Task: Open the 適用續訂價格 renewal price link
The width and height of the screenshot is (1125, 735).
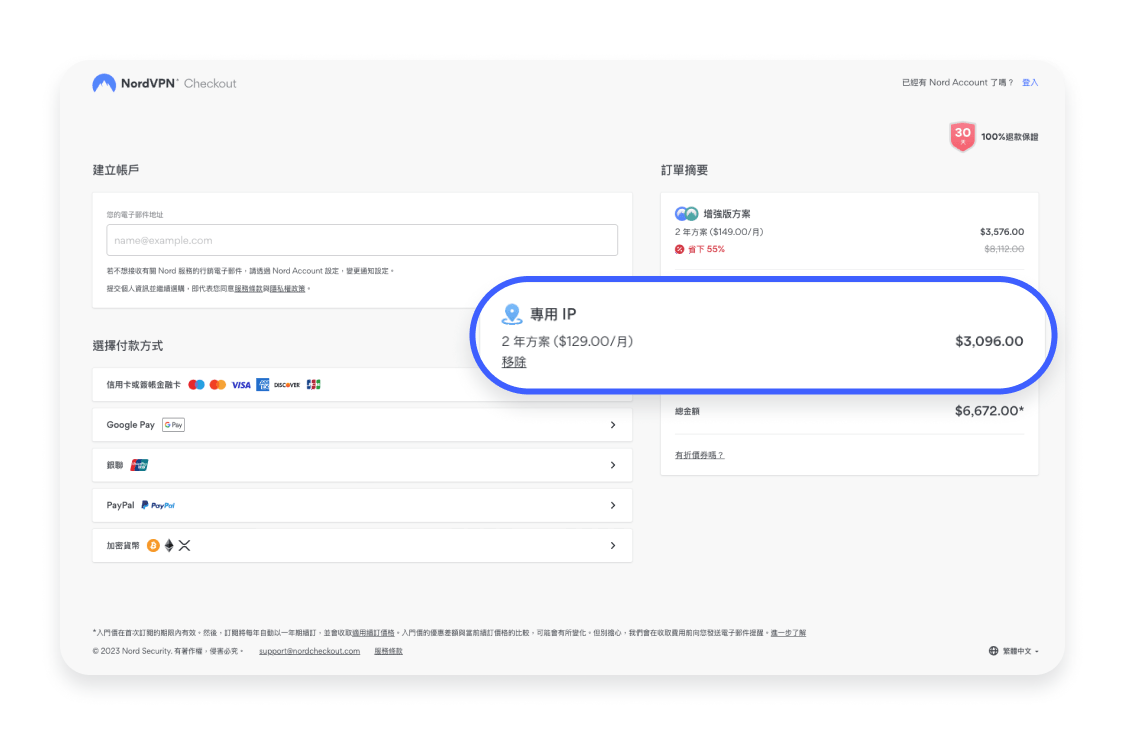Action: [373, 633]
